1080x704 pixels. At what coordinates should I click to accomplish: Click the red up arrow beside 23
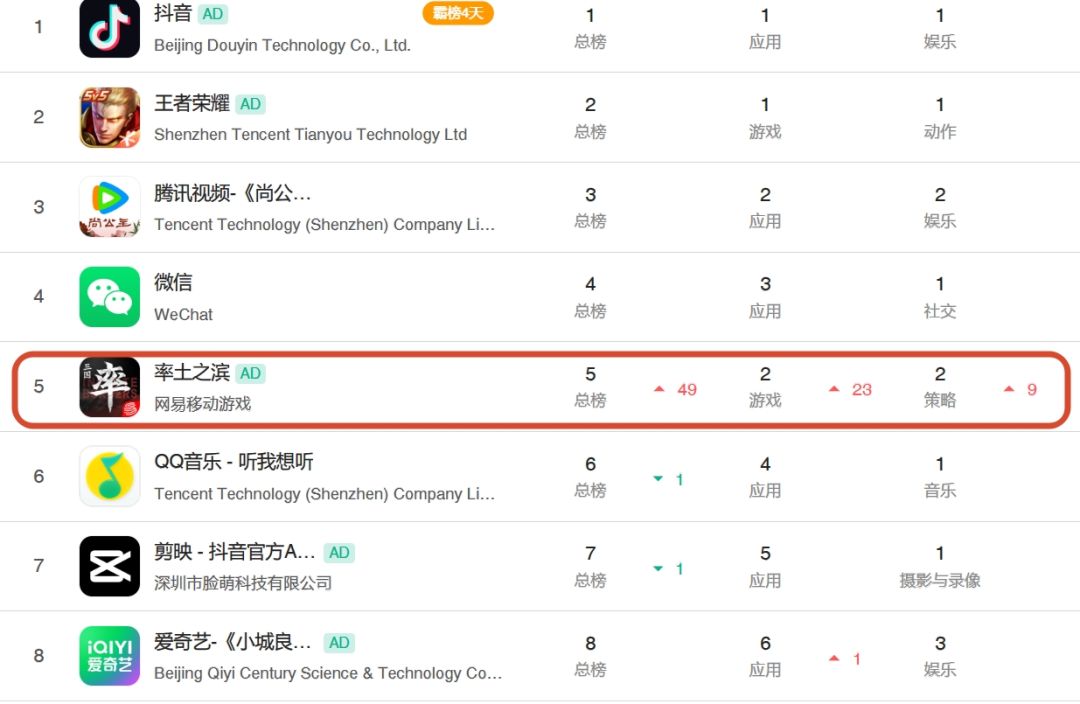[834, 389]
